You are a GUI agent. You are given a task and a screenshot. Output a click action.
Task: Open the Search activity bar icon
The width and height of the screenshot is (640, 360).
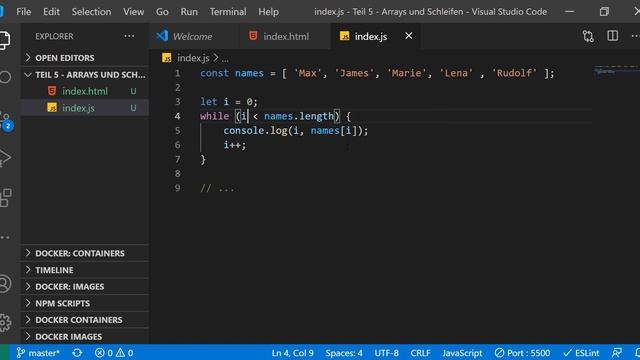pyautogui.click(x=5, y=77)
